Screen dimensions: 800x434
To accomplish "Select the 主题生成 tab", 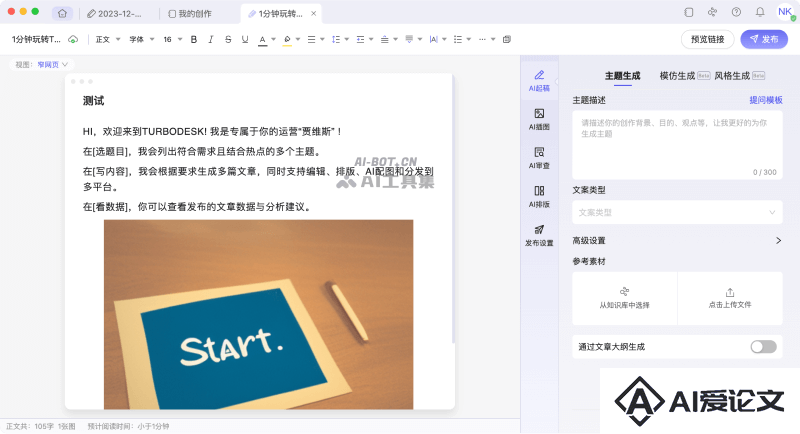I will (x=622, y=76).
